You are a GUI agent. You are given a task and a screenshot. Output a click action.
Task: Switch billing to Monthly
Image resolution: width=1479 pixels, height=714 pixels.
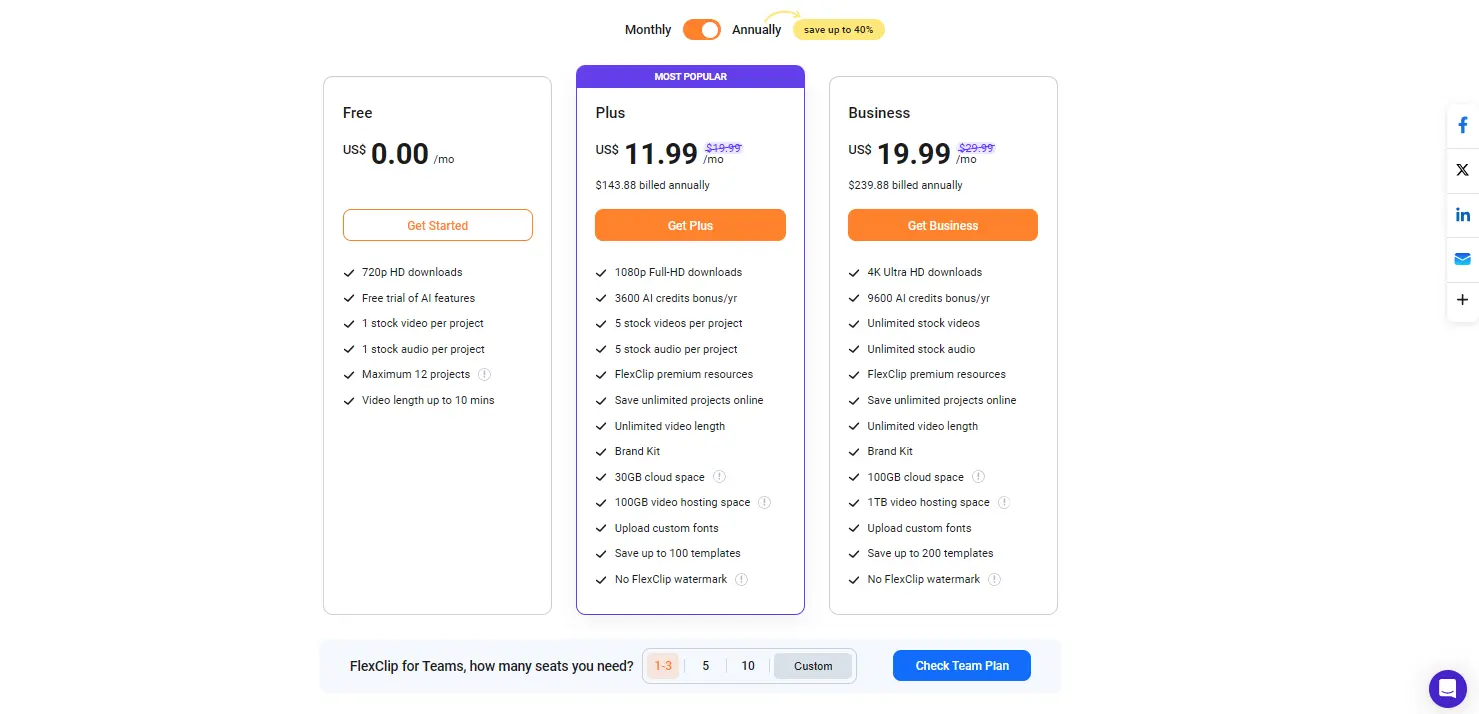pos(647,29)
